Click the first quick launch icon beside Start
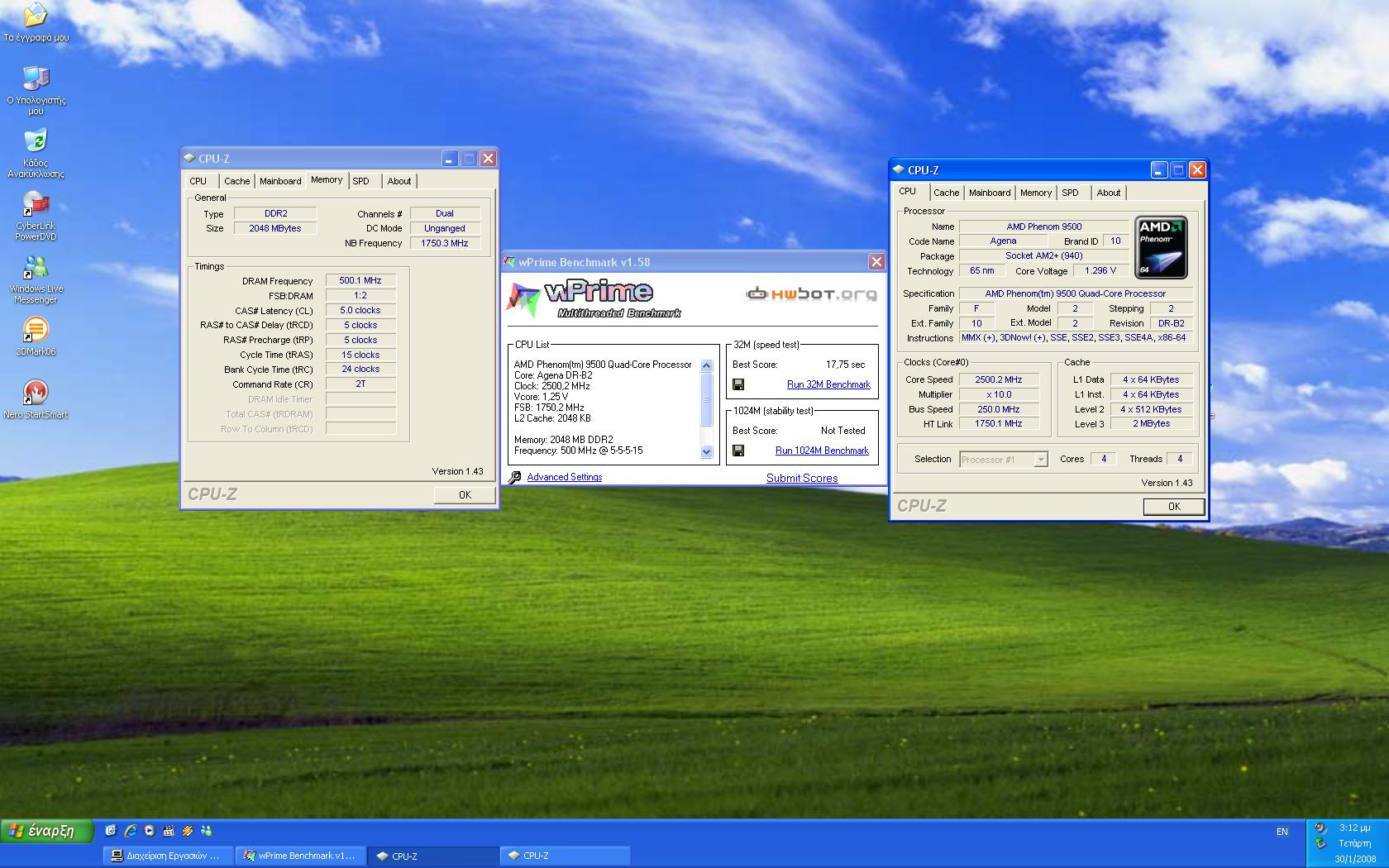Viewport: 1389px width, 868px height. 111,831
